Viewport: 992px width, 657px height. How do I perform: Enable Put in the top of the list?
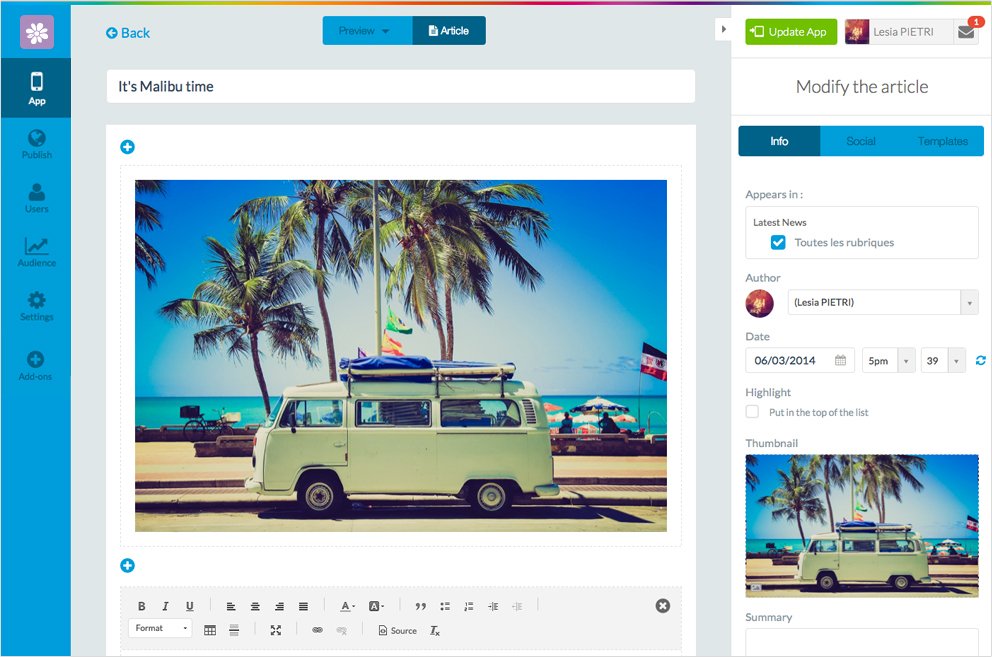point(752,412)
